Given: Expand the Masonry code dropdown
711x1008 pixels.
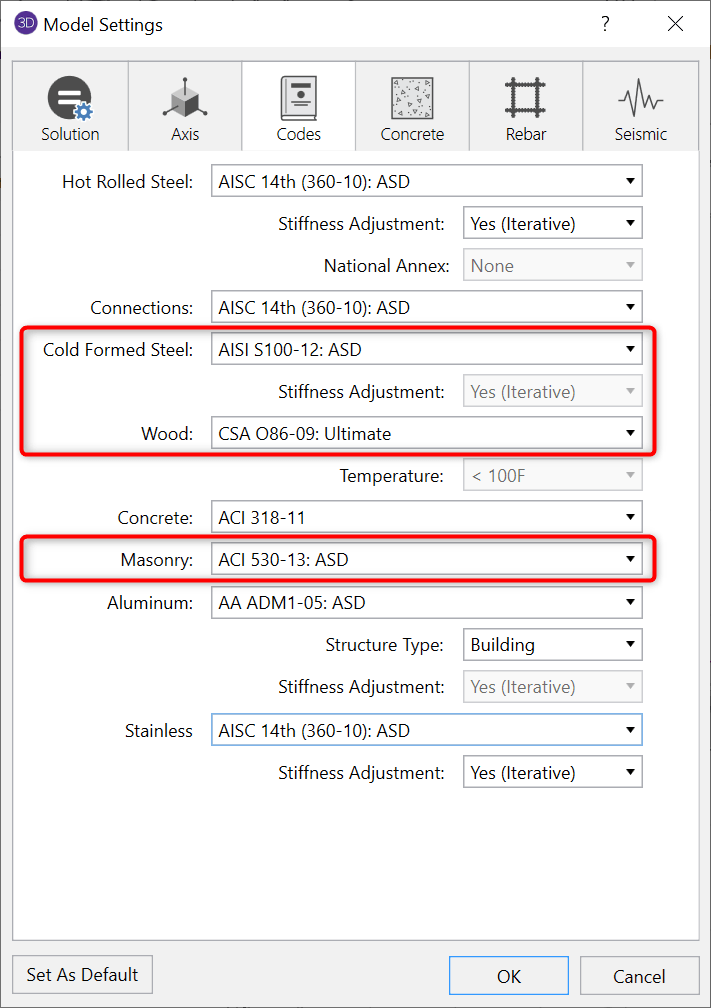Looking at the screenshot, I should 426,560.
